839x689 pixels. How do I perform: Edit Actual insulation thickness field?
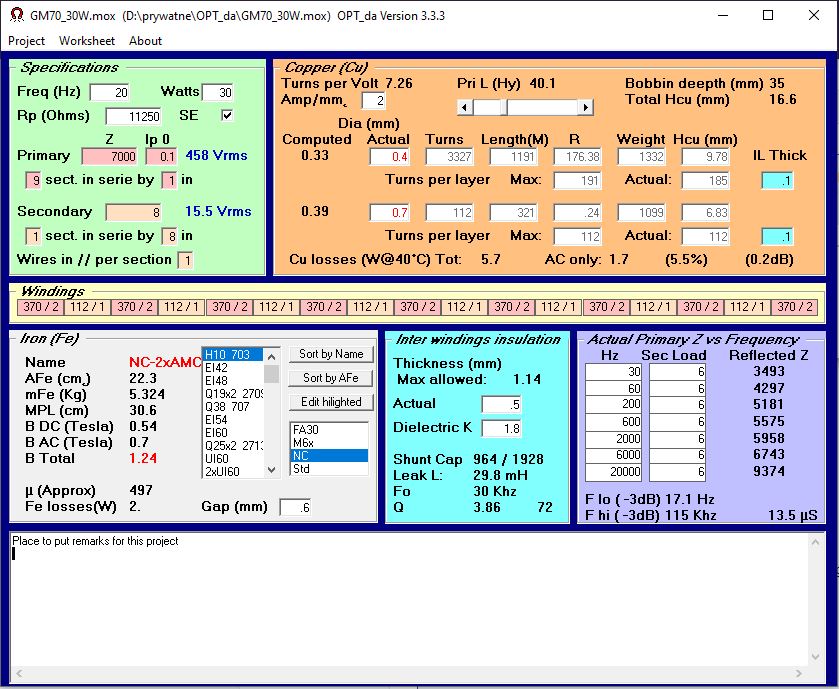pos(501,404)
